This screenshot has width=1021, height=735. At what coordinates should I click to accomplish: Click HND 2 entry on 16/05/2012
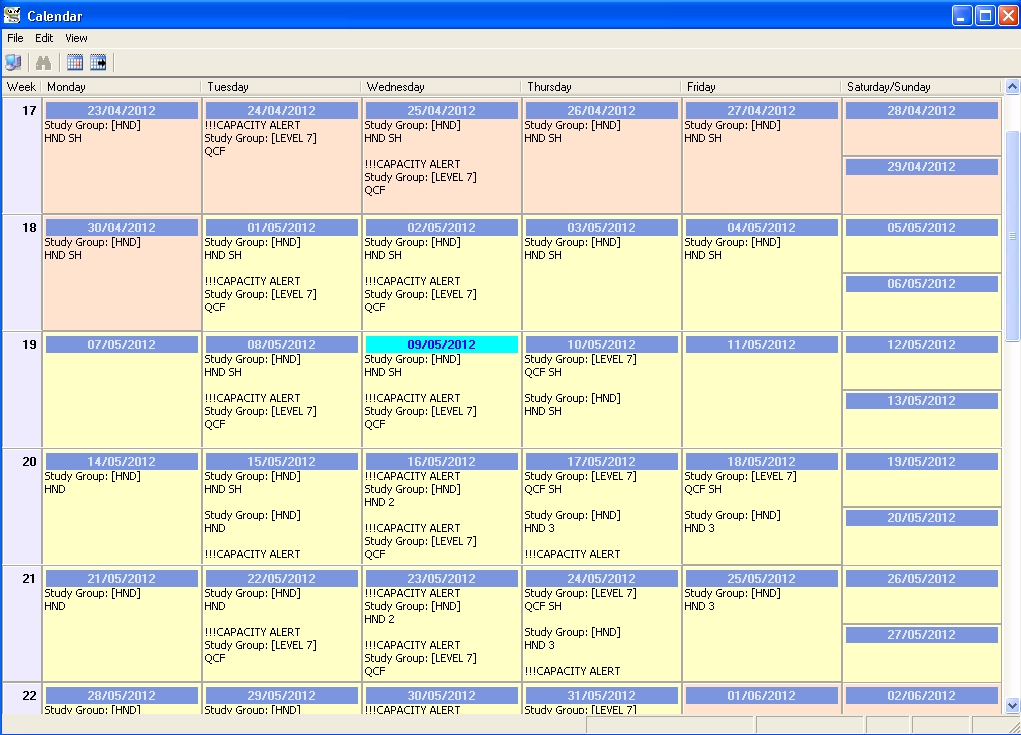(380, 502)
